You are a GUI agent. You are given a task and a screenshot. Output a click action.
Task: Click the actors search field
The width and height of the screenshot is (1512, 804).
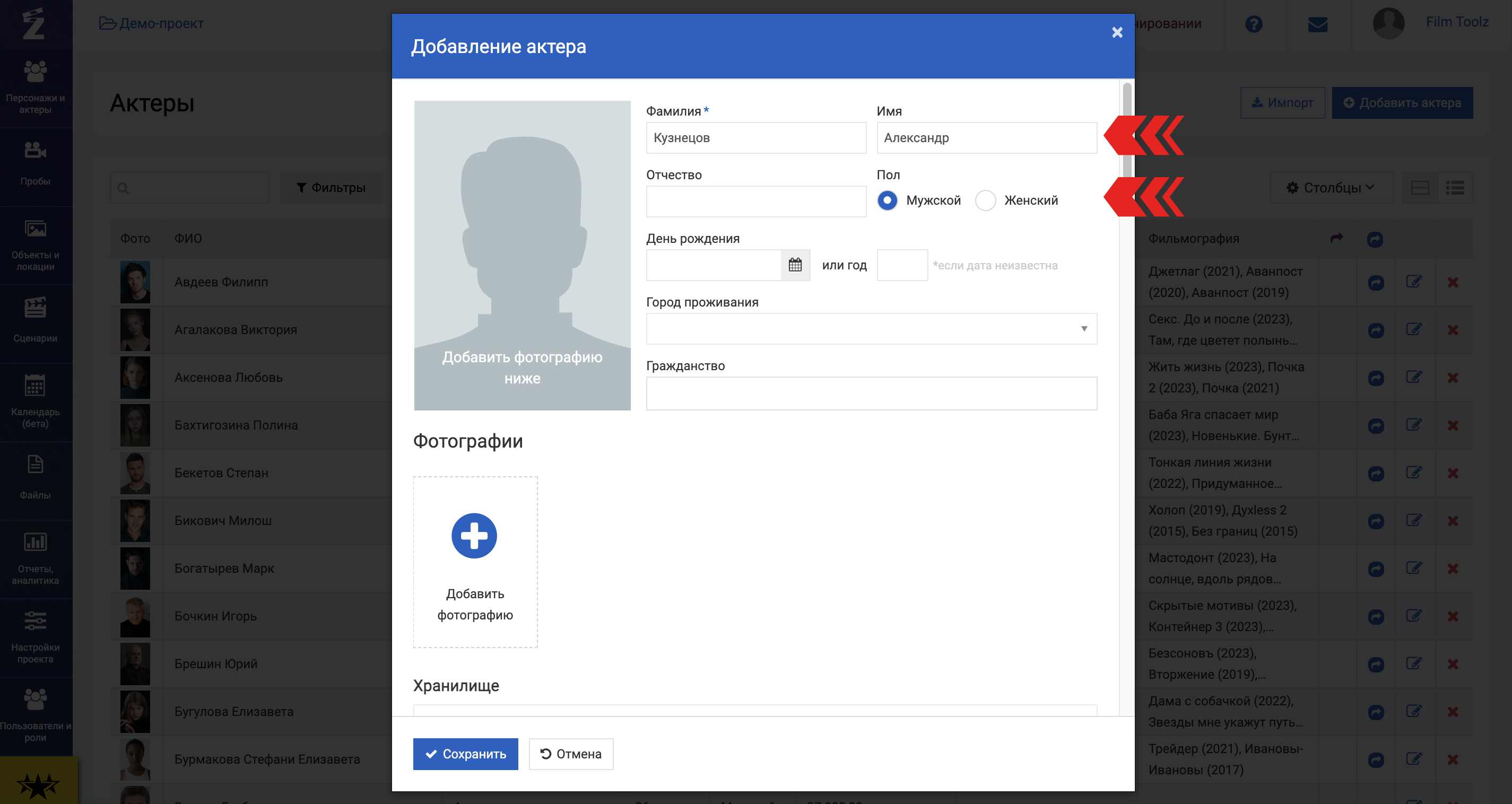[x=189, y=188]
